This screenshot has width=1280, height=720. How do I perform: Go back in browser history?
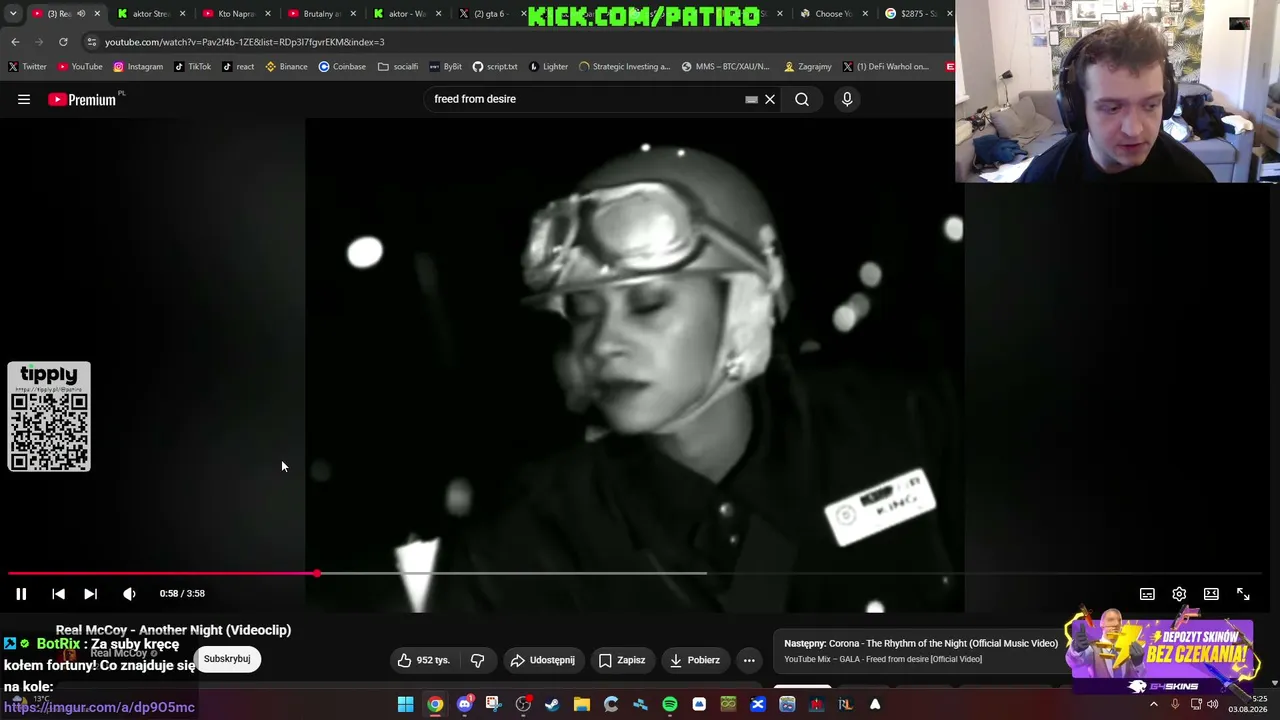pyautogui.click(x=15, y=42)
